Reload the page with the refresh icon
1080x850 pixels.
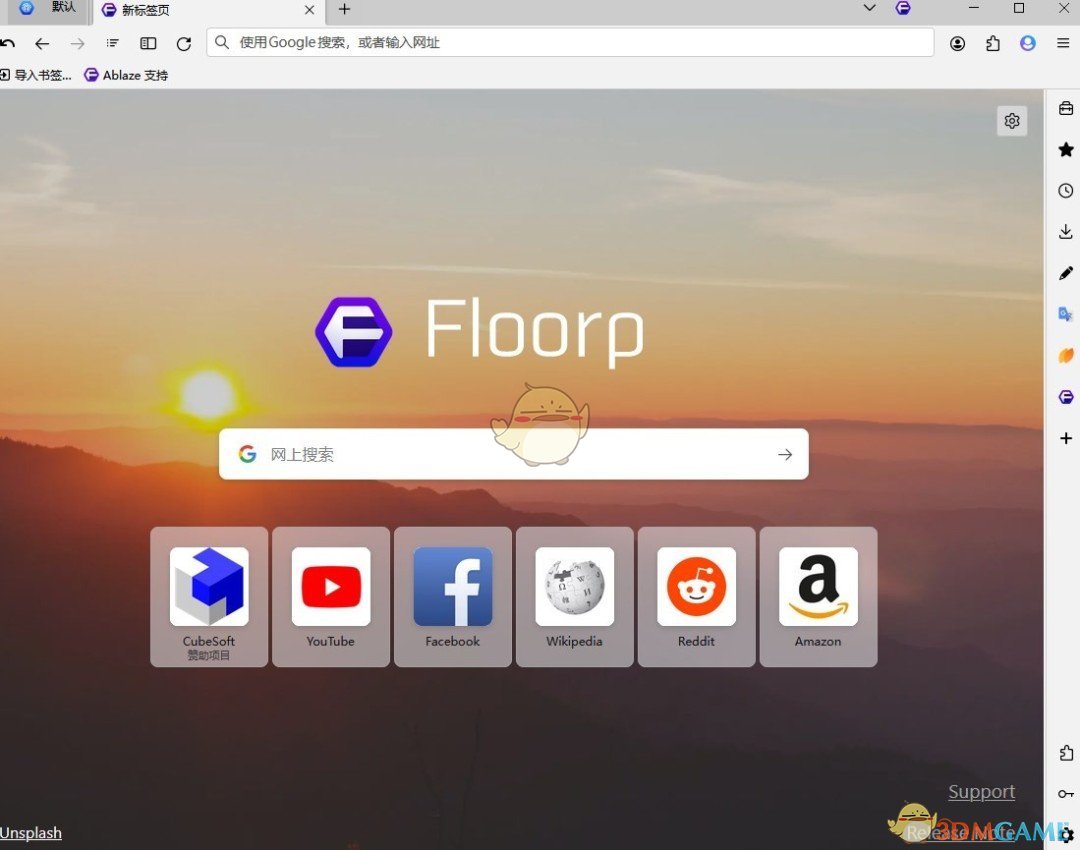click(184, 43)
